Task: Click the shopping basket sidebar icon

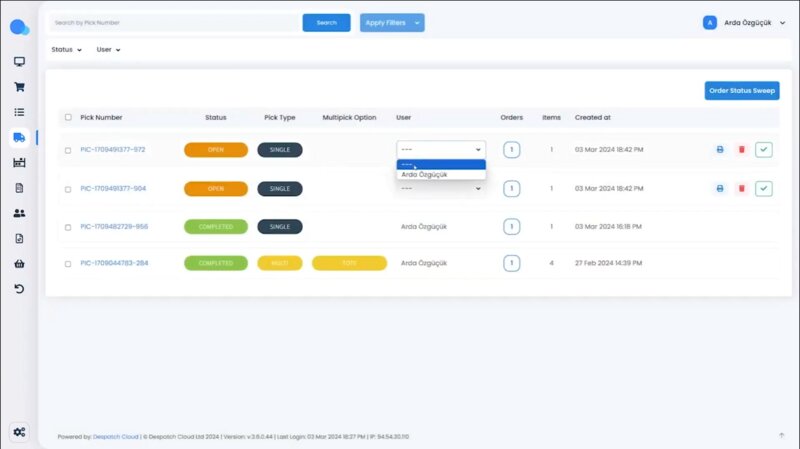Action: pos(19,264)
